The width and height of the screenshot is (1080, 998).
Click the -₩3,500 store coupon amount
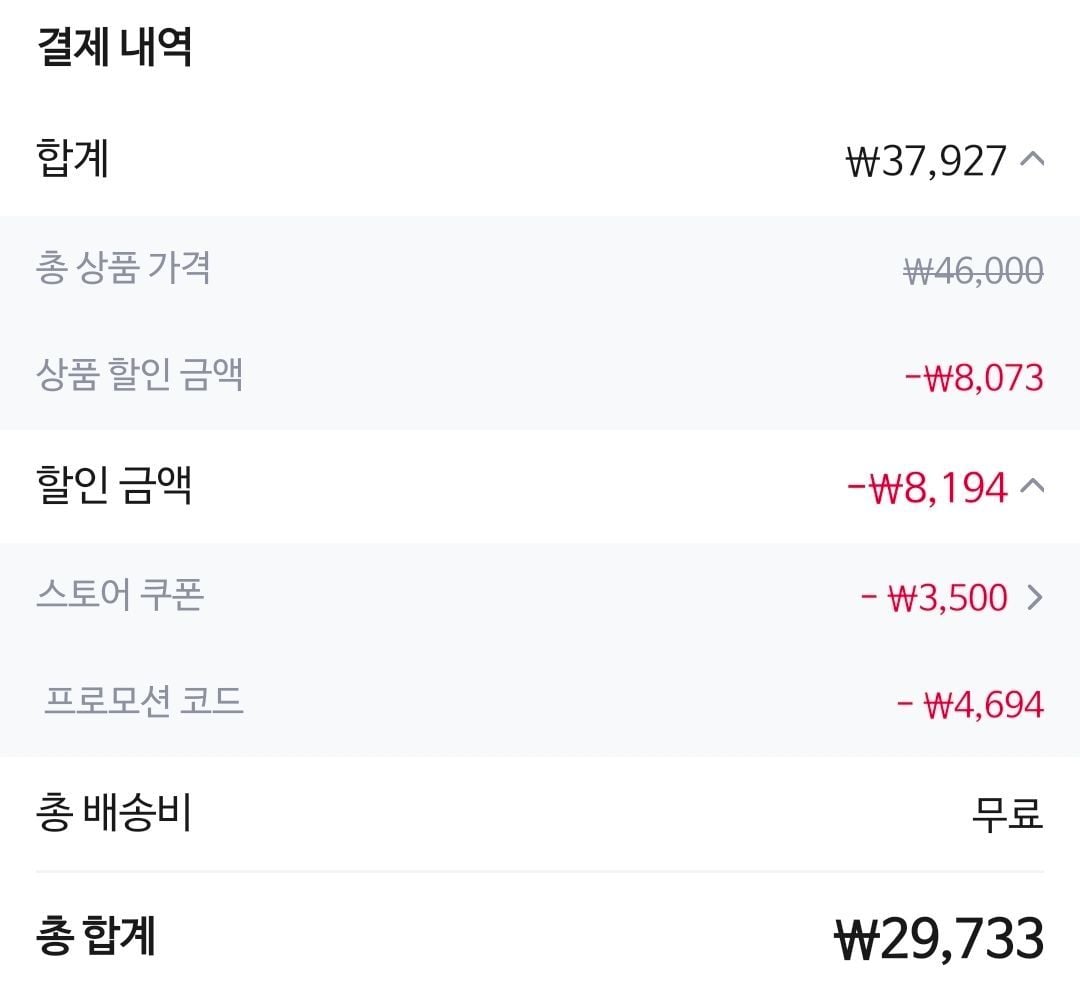934,598
